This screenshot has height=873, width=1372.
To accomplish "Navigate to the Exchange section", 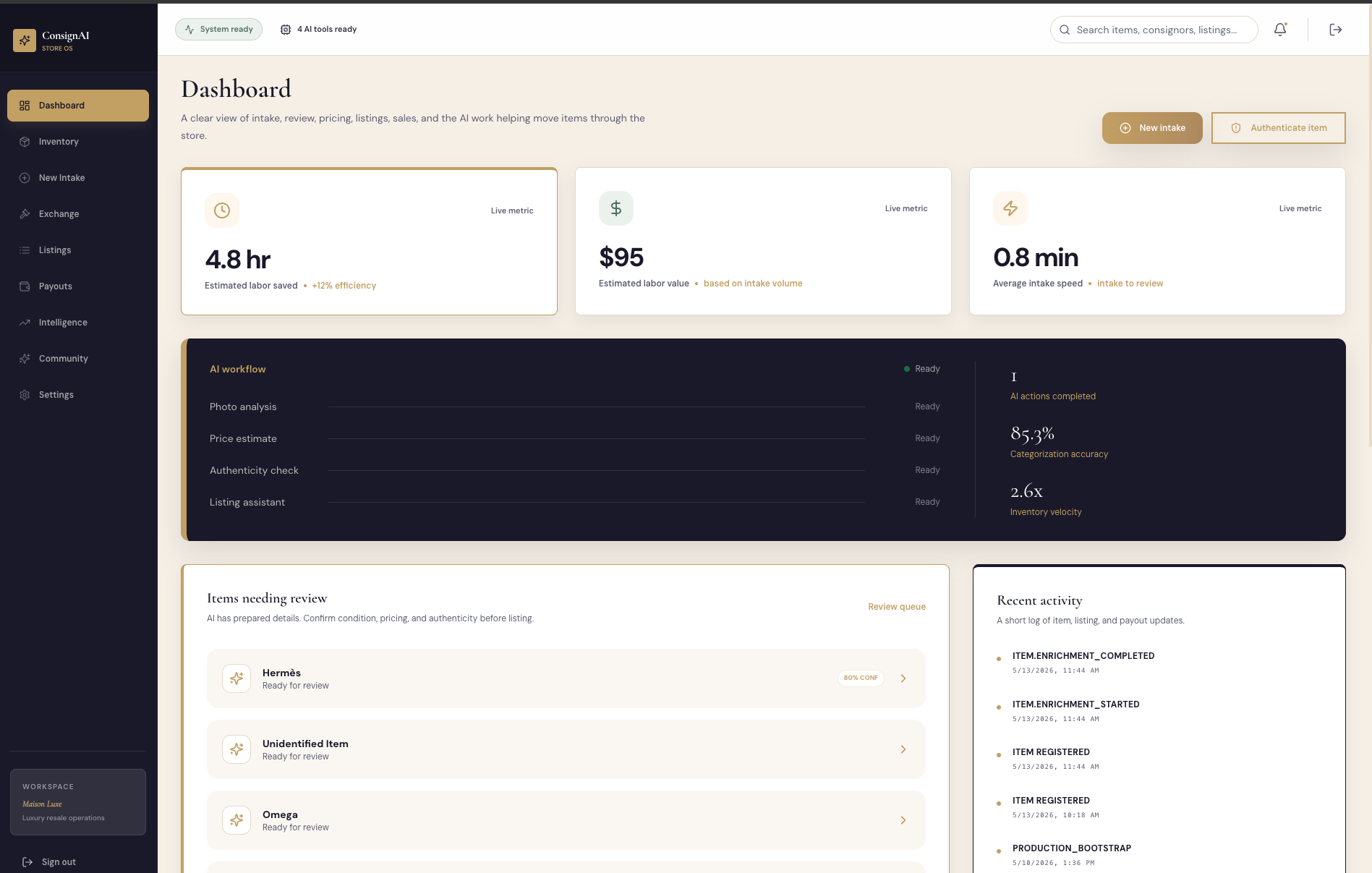I will [x=78, y=214].
